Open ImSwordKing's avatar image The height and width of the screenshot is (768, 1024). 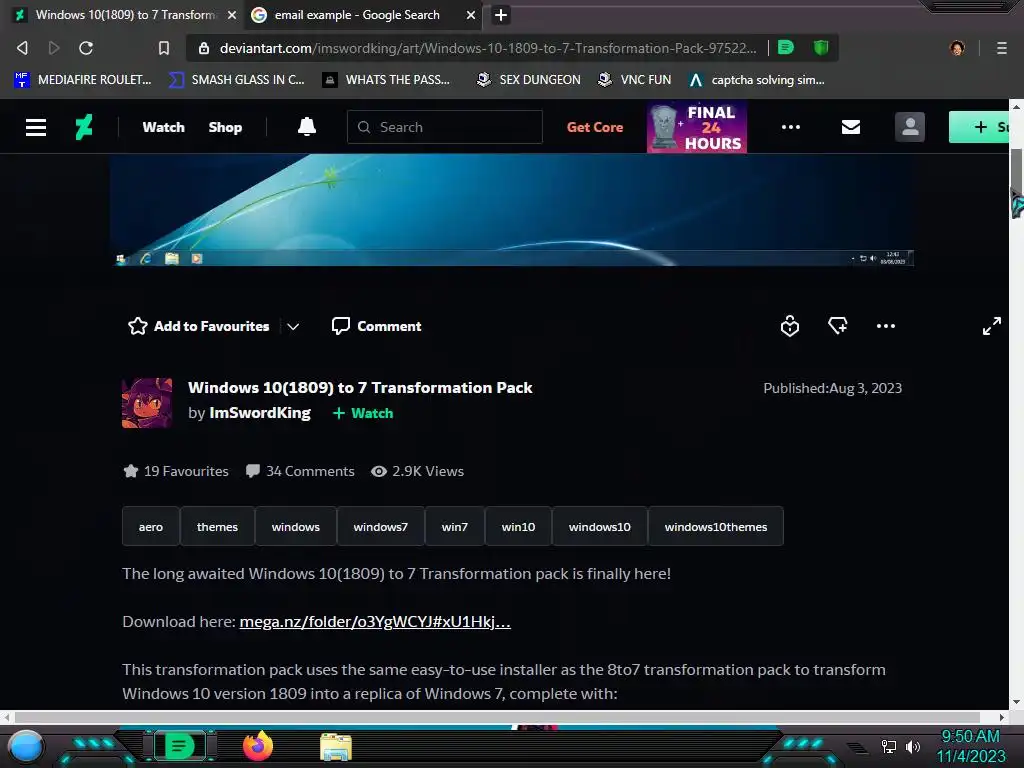click(147, 403)
